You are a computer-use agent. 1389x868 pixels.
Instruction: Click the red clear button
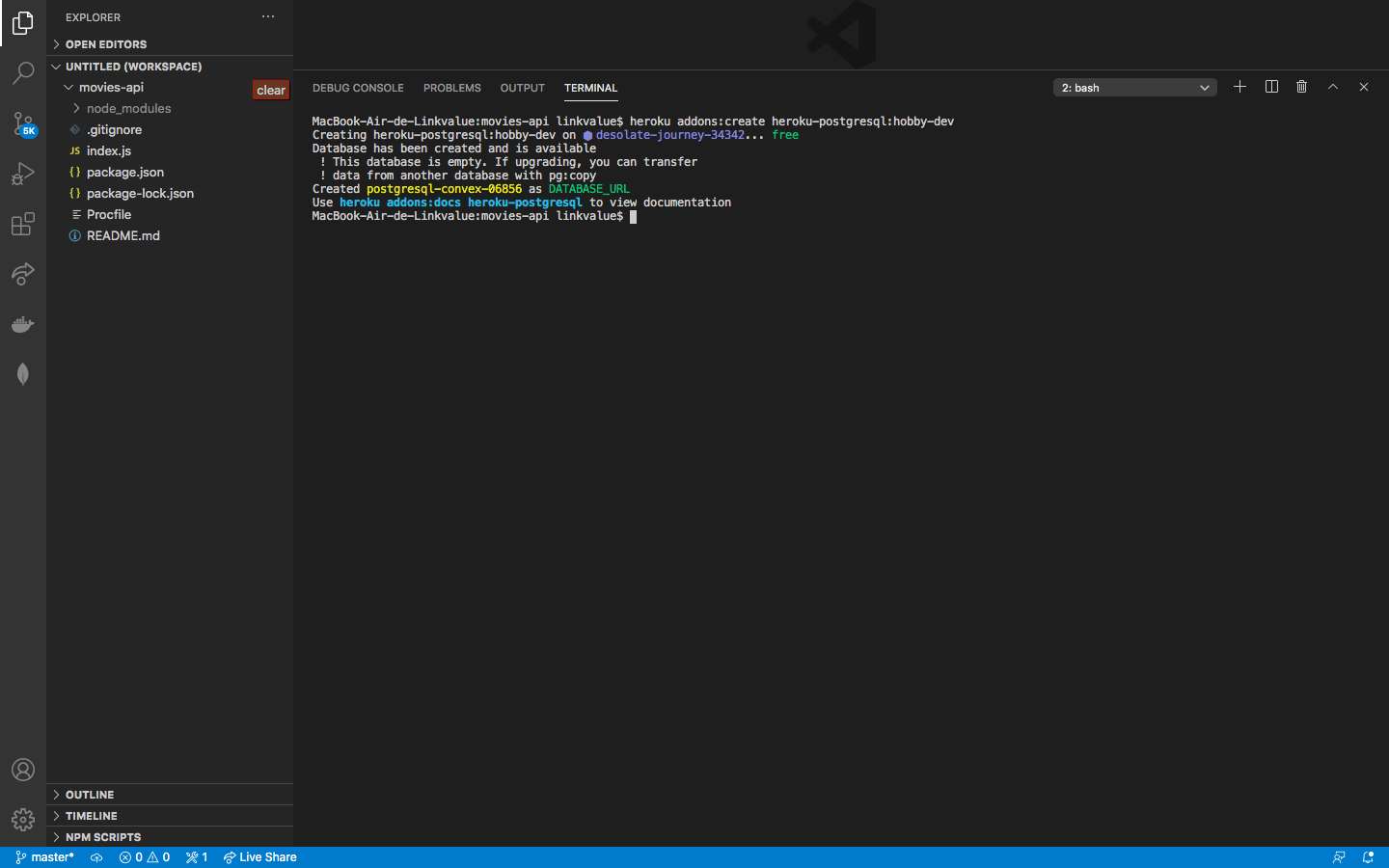point(271,91)
